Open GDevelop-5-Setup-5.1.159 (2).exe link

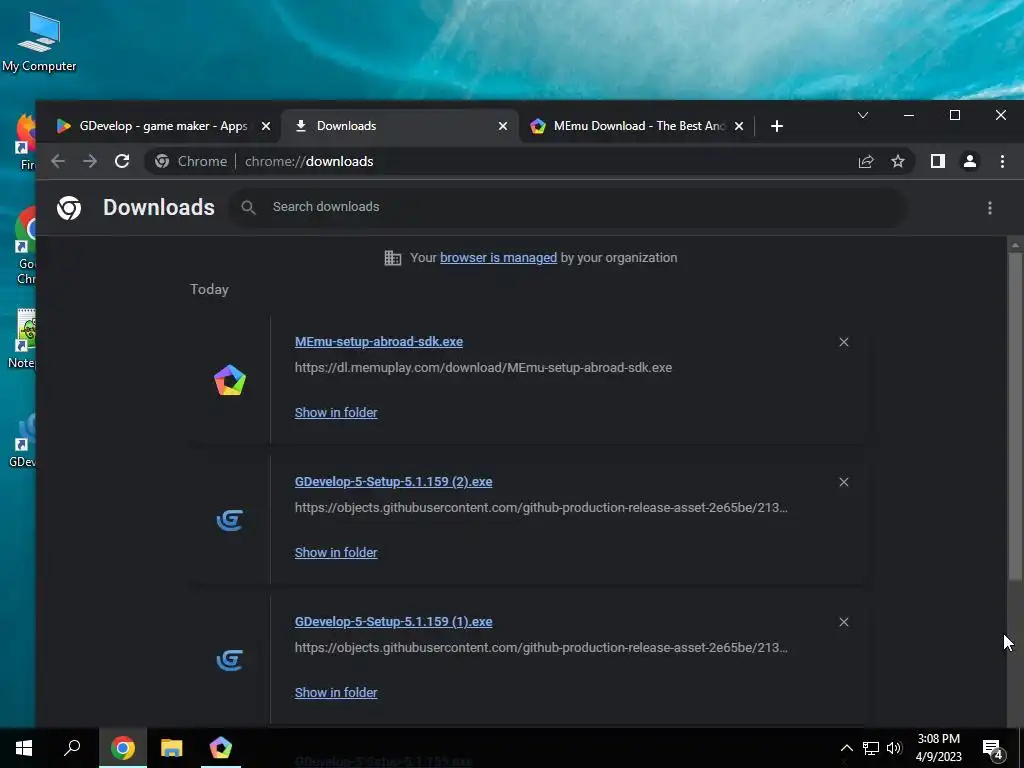pos(393,481)
